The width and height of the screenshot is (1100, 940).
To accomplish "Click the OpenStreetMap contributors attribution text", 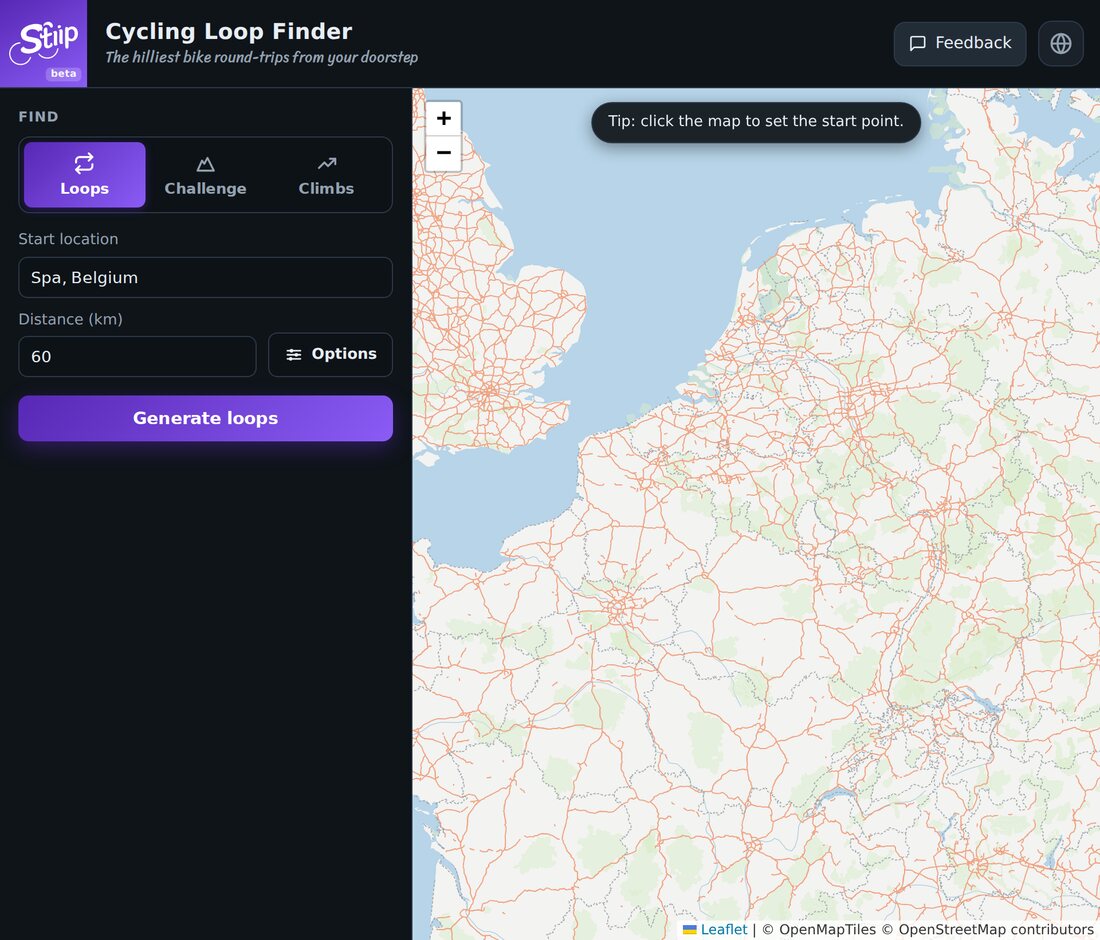I will pyautogui.click(x=988, y=929).
